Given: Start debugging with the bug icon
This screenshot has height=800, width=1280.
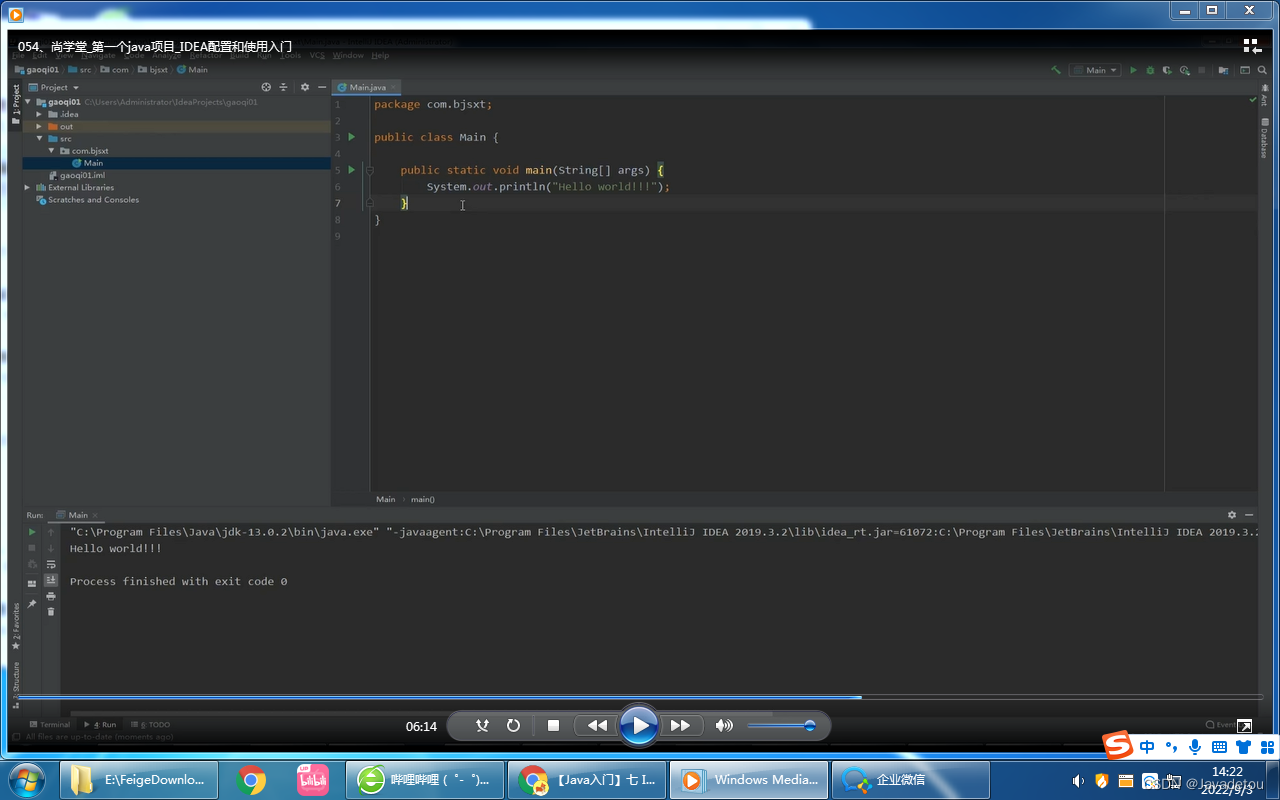Looking at the screenshot, I should tap(1150, 70).
